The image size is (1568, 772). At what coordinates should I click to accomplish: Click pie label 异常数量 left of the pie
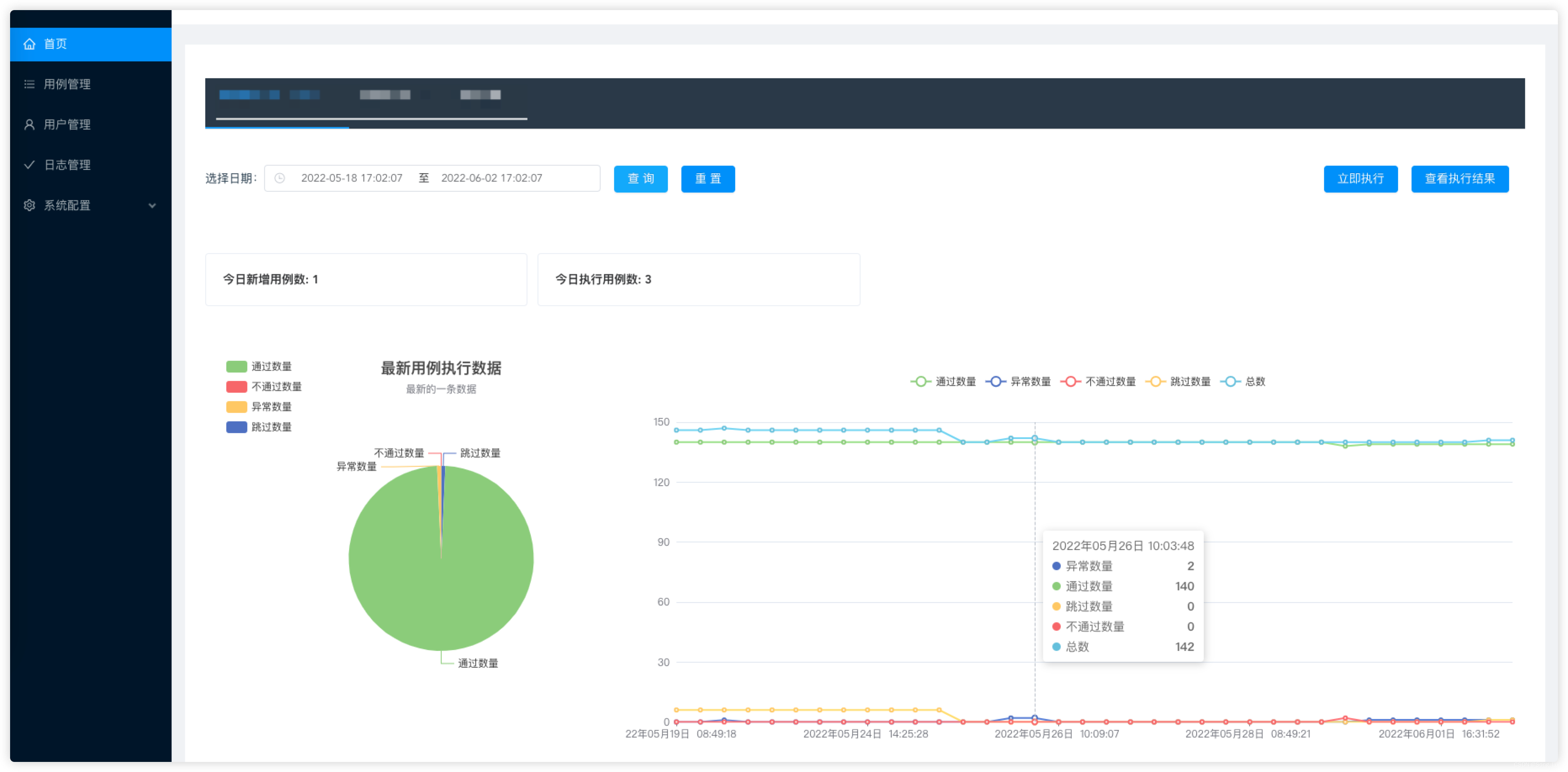coord(356,466)
